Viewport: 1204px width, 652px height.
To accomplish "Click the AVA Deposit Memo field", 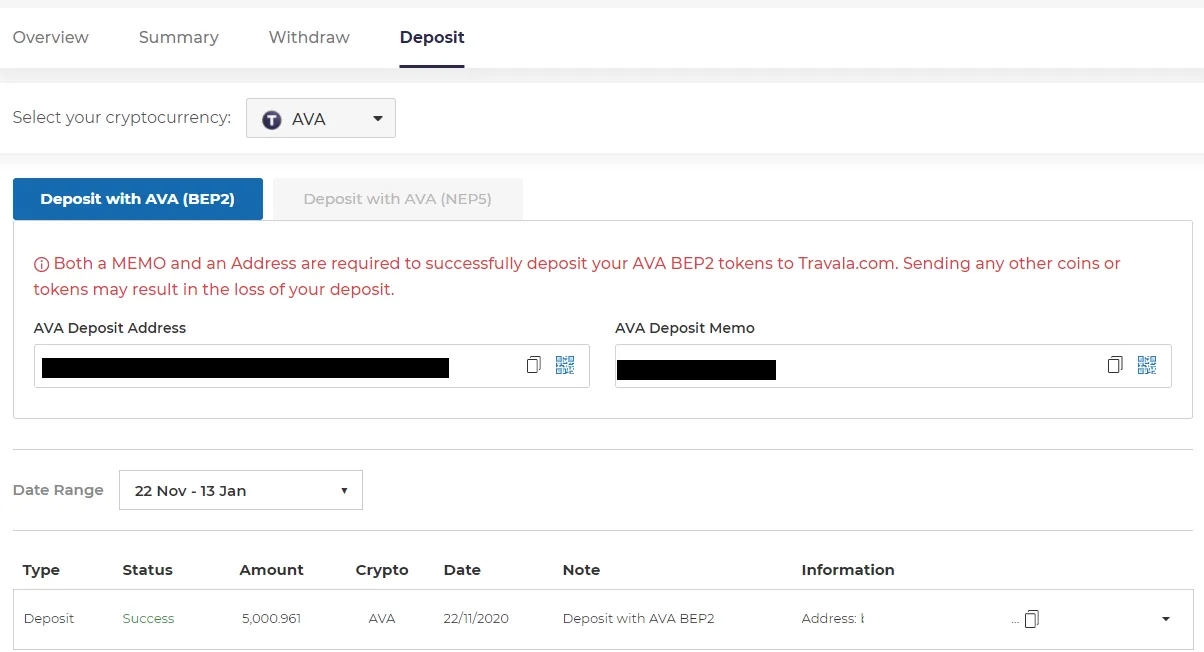I will [x=893, y=366].
